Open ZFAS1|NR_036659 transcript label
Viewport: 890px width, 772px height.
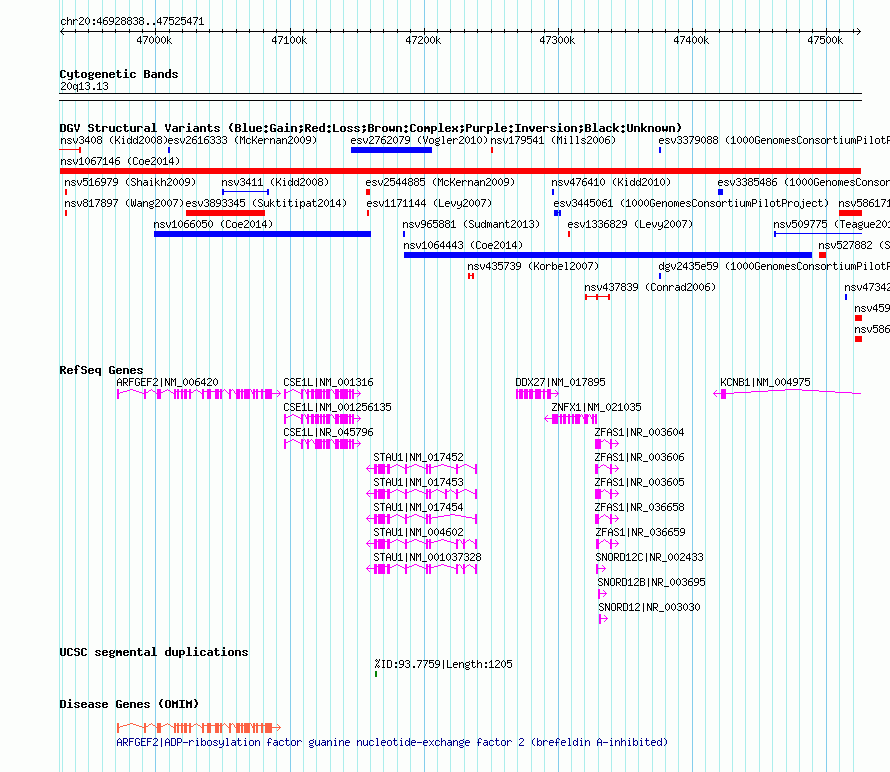pos(640,532)
